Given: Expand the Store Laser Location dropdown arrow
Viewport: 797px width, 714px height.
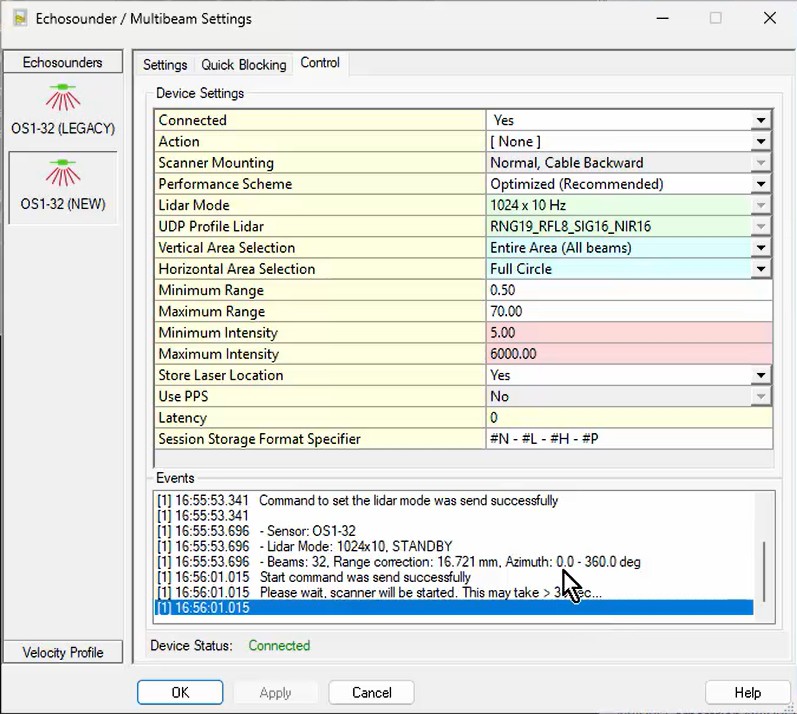Looking at the screenshot, I should click(x=760, y=376).
